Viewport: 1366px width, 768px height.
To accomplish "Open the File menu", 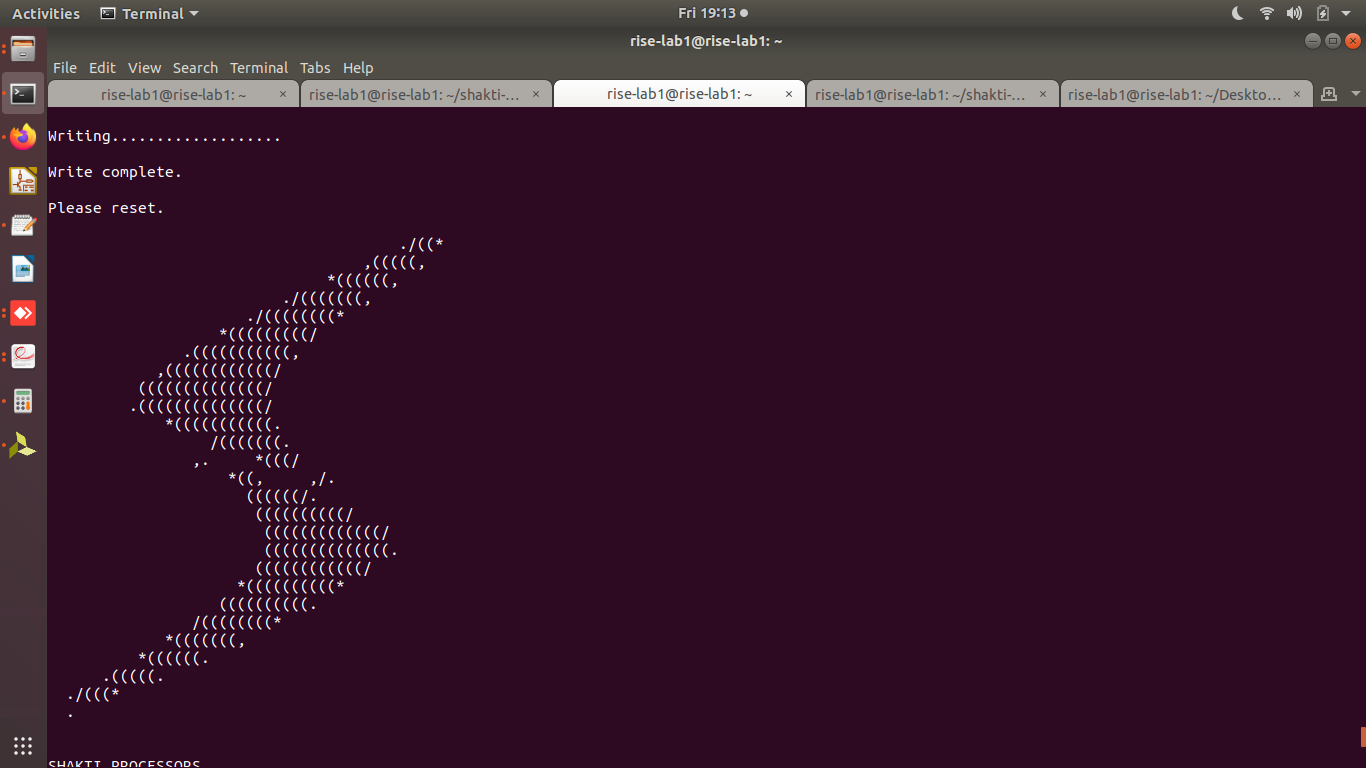I will click(65, 68).
